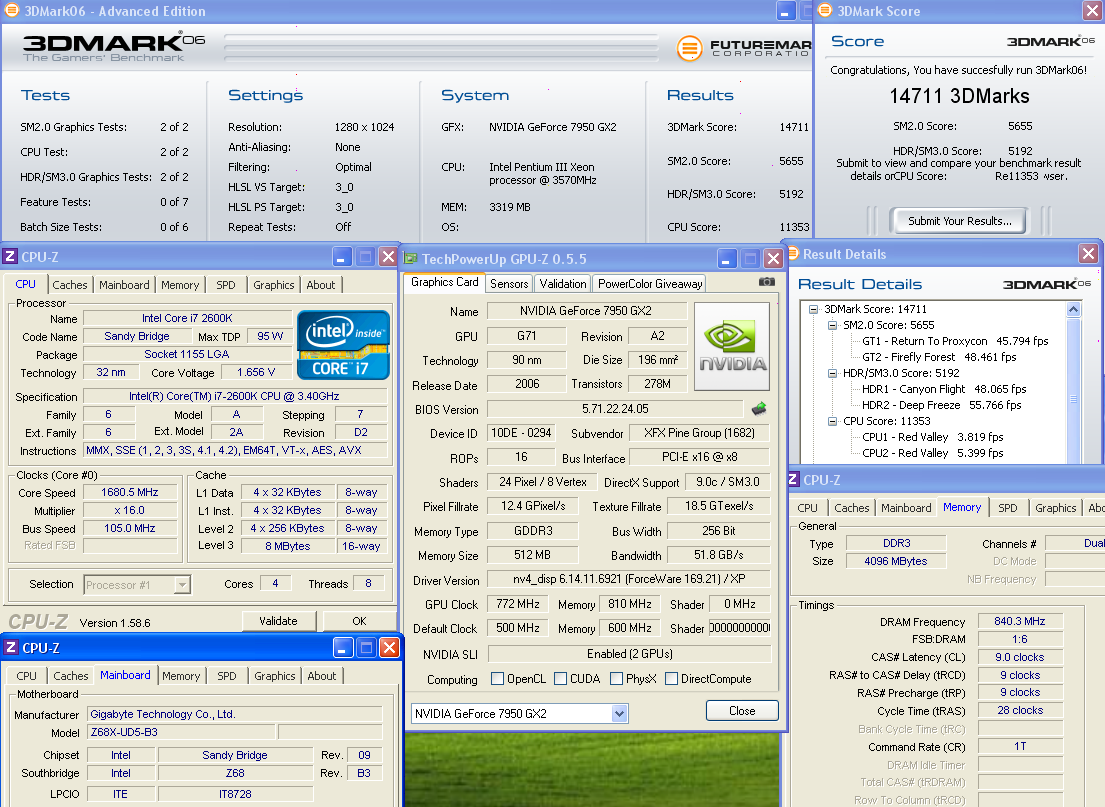This screenshot has height=807, width=1105.
Task: Click the NVIDIA SLI Enabled (2 GPUs) field
Action: (x=629, y=654)
